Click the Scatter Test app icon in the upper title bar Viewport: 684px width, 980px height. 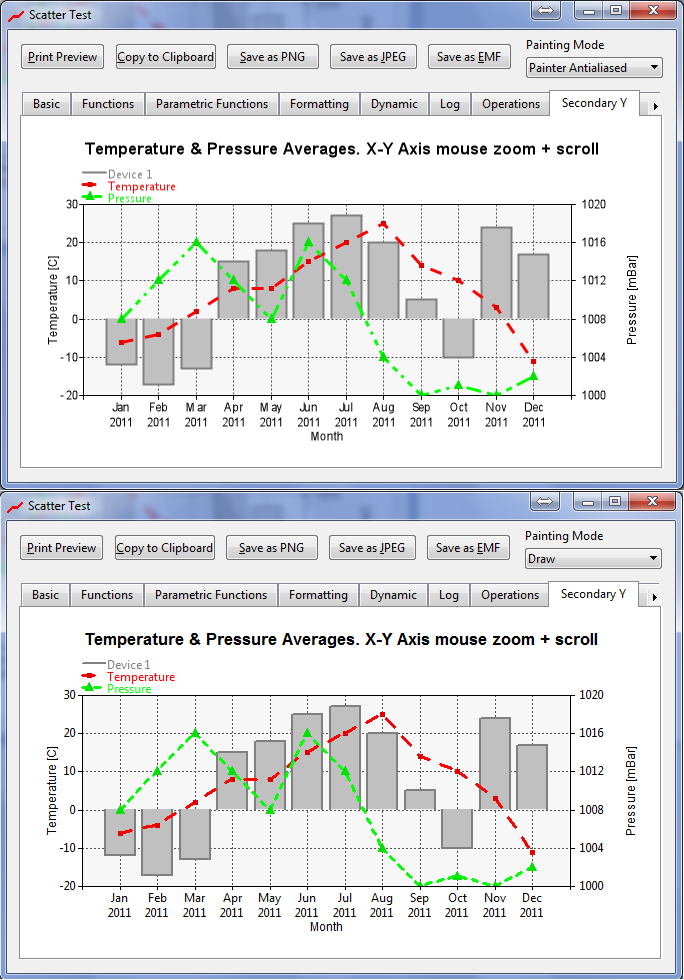(15, 14)
